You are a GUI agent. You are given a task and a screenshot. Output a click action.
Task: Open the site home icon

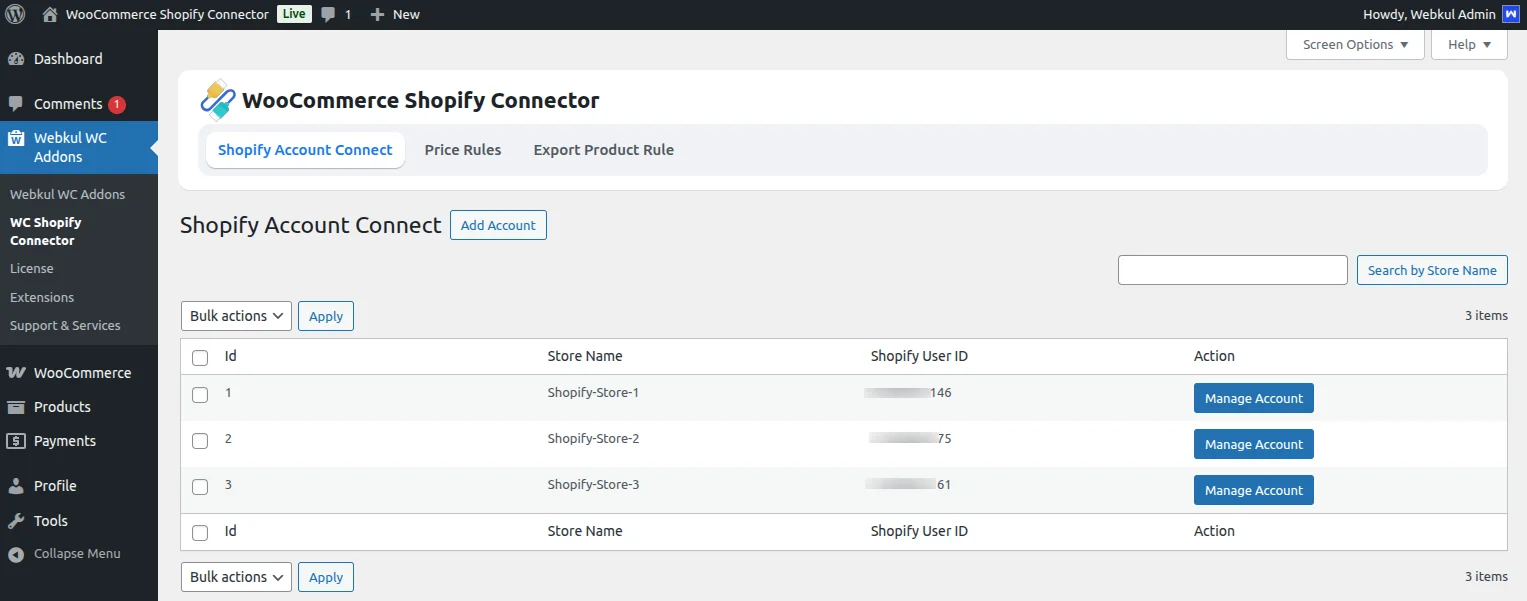(50, 14)
